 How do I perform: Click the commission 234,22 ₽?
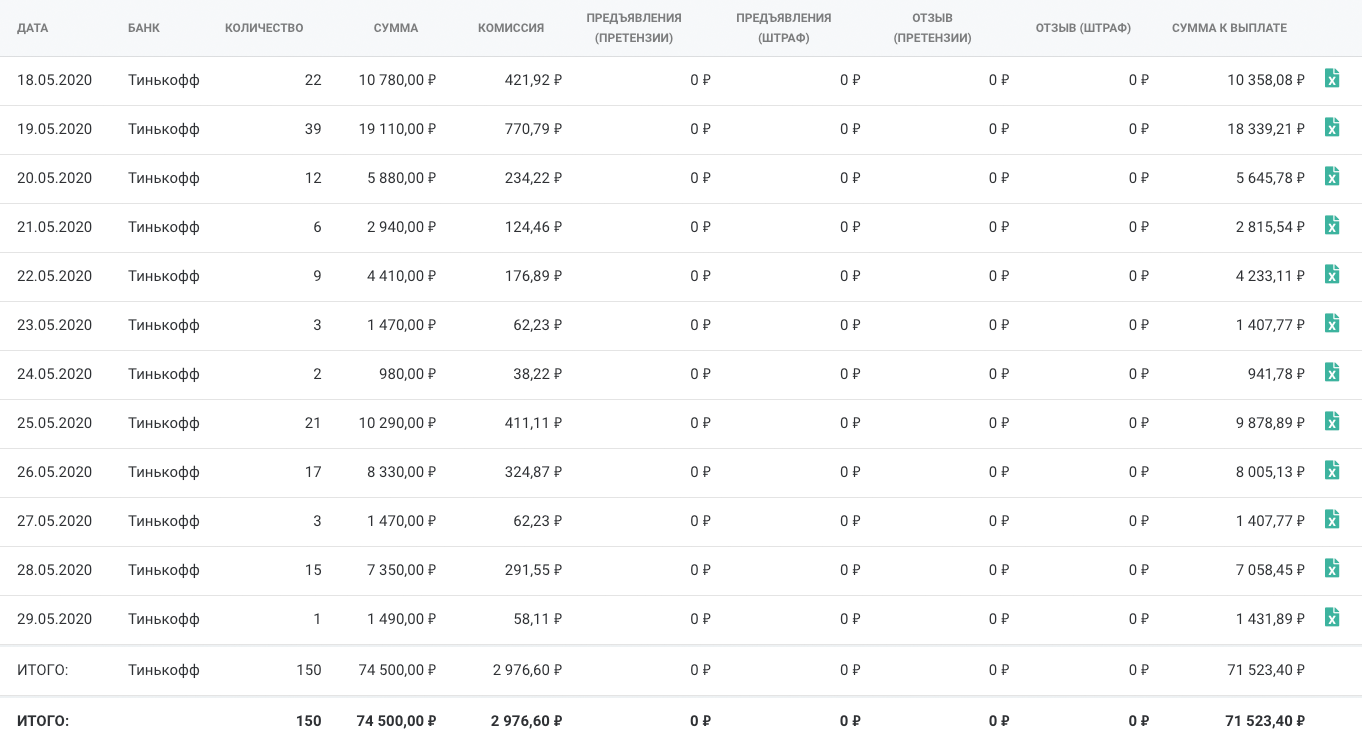[534, 178]
